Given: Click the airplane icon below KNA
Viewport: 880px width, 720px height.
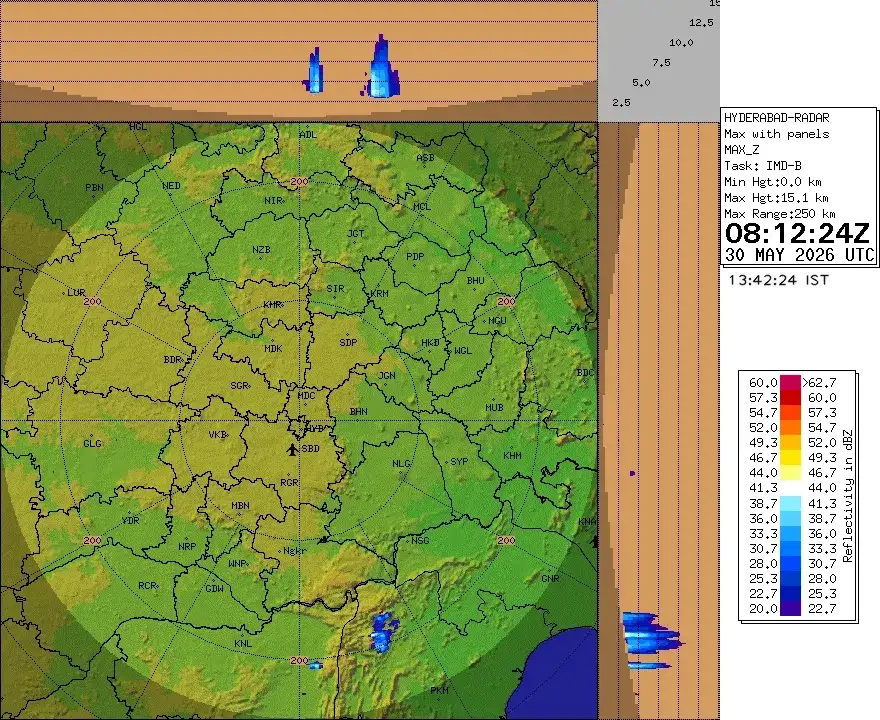Looking at the screenshot, I should 594,542.
